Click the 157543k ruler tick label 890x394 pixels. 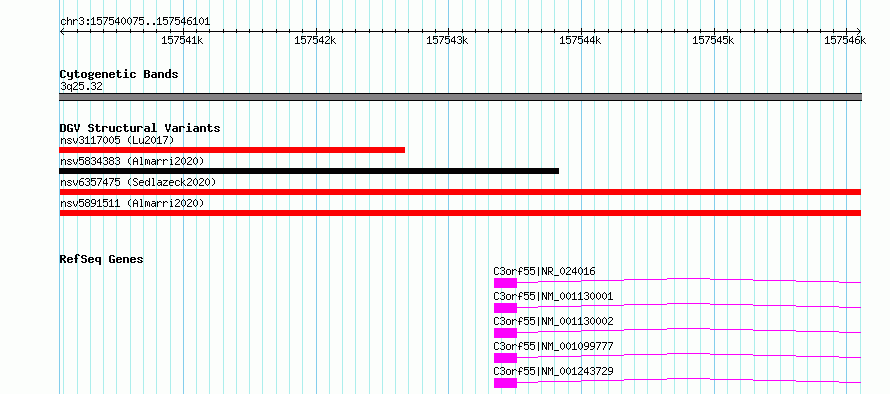[447, 40]
